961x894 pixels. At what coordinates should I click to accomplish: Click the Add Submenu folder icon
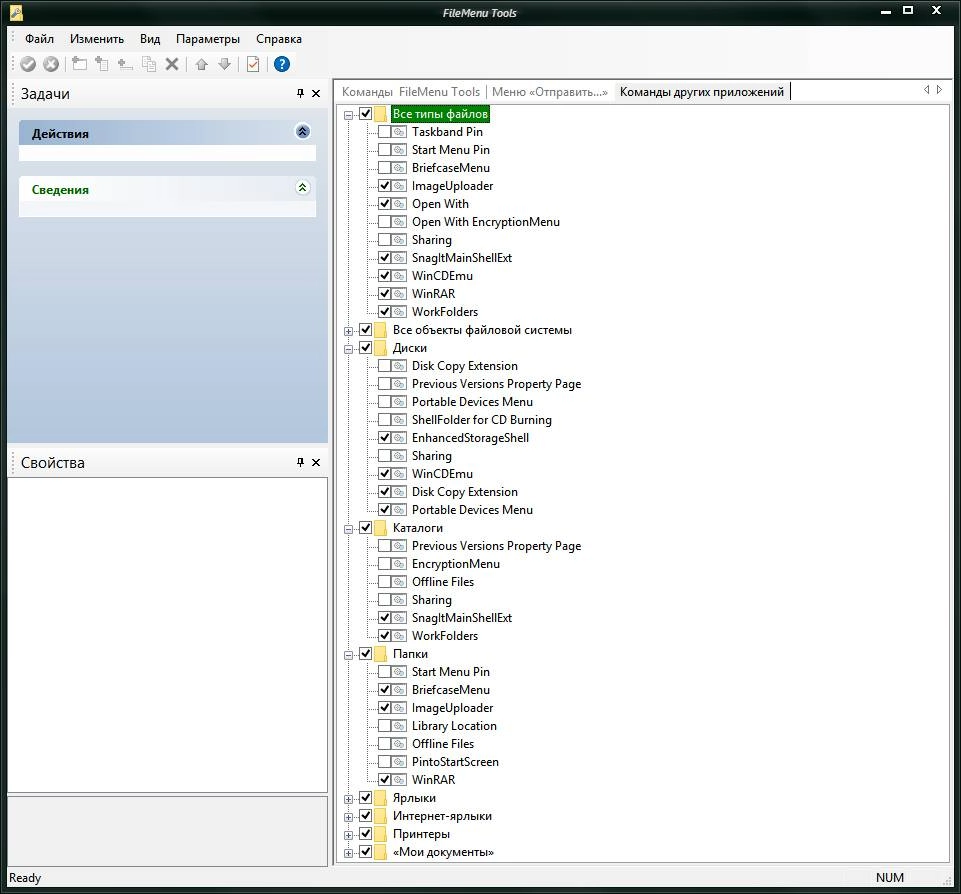[79, 64]
